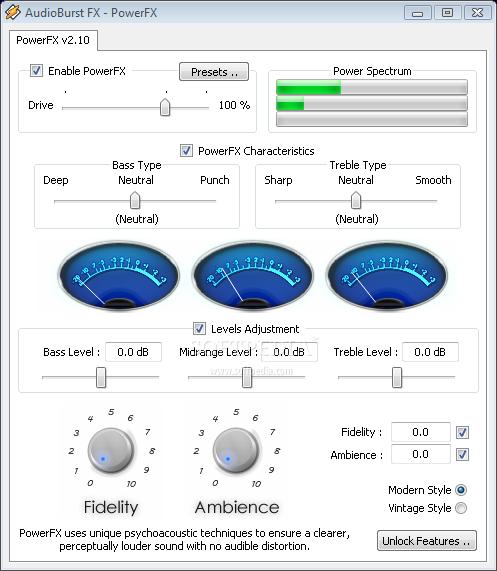Maximize the AudioBurst FX window
The width and height of the screenshot is (497, 571).
pyautogui.click(x=447, y=13)
